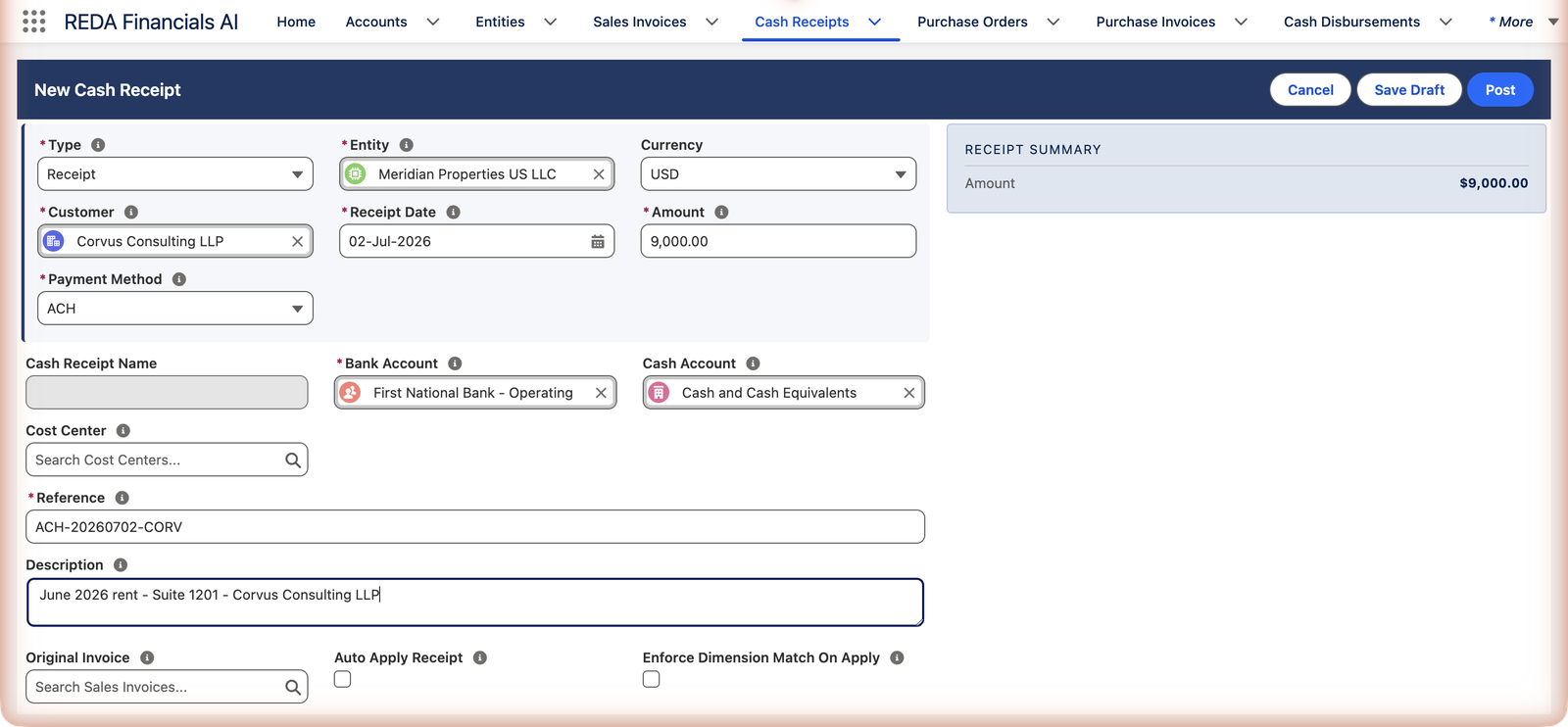Screen dimensions: 1568x727
Task: Click the info icon beside Auto Apply Receipt
Action: [x=480, y=658]
